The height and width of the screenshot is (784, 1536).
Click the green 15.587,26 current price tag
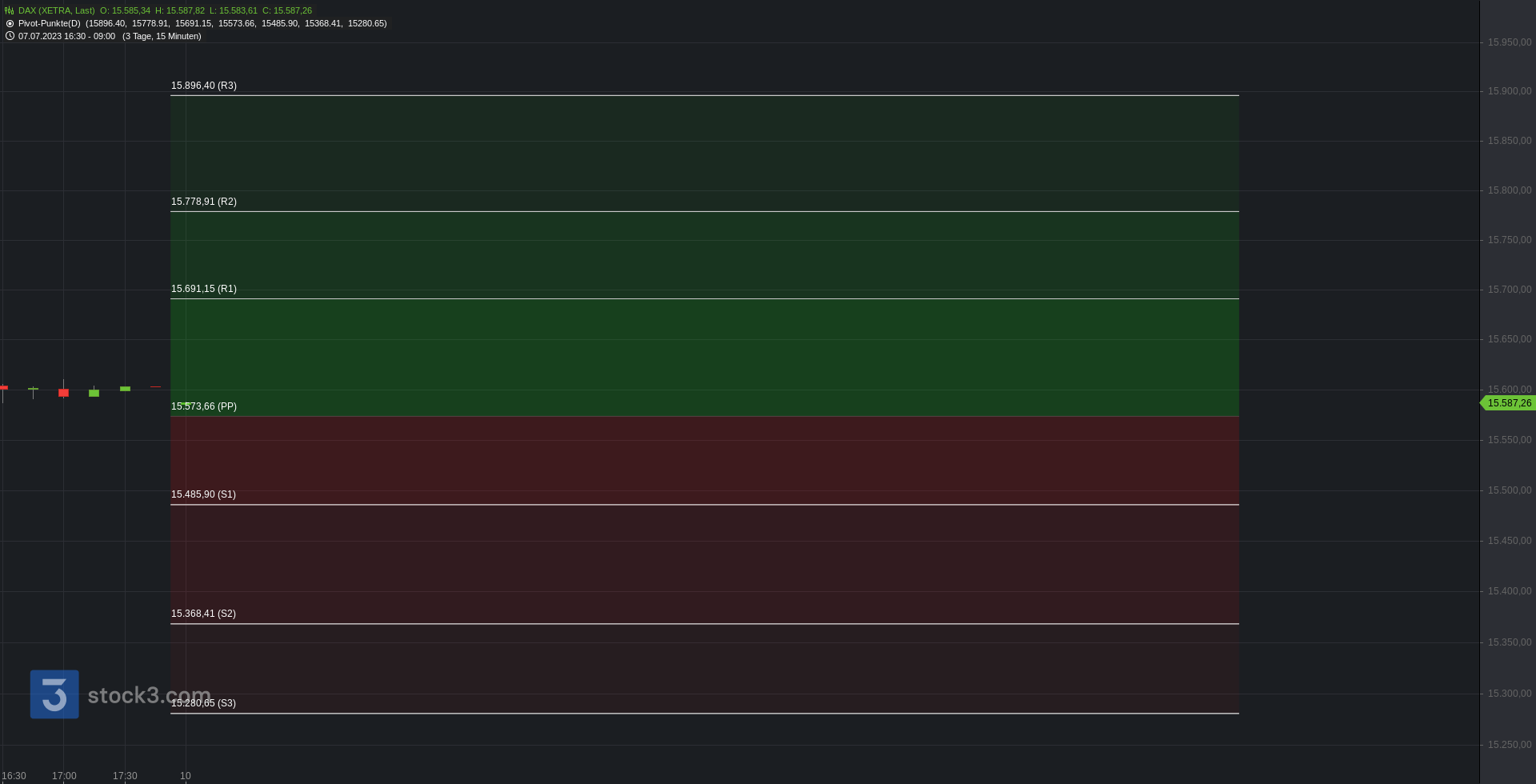coord(1508,403)
